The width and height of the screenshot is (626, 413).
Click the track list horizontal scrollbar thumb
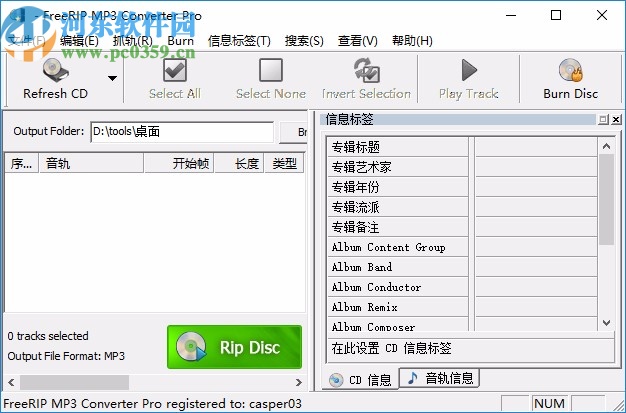75,382
